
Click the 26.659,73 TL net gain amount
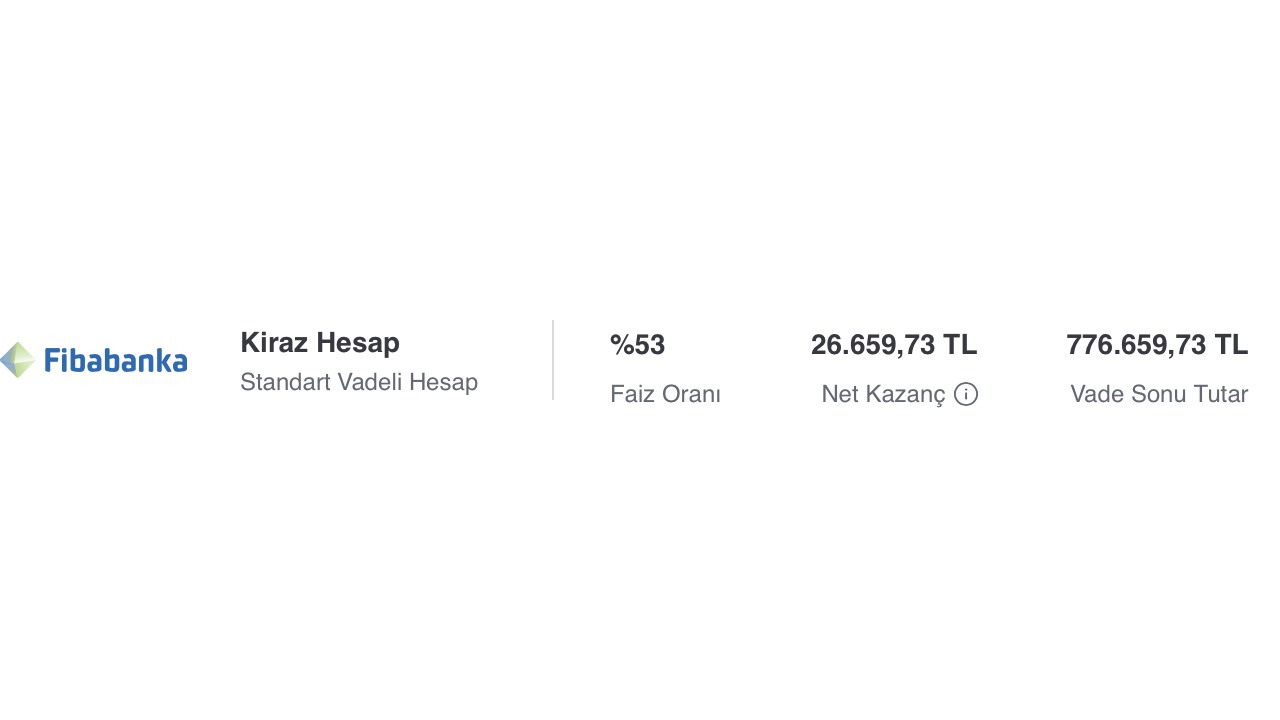894,345
